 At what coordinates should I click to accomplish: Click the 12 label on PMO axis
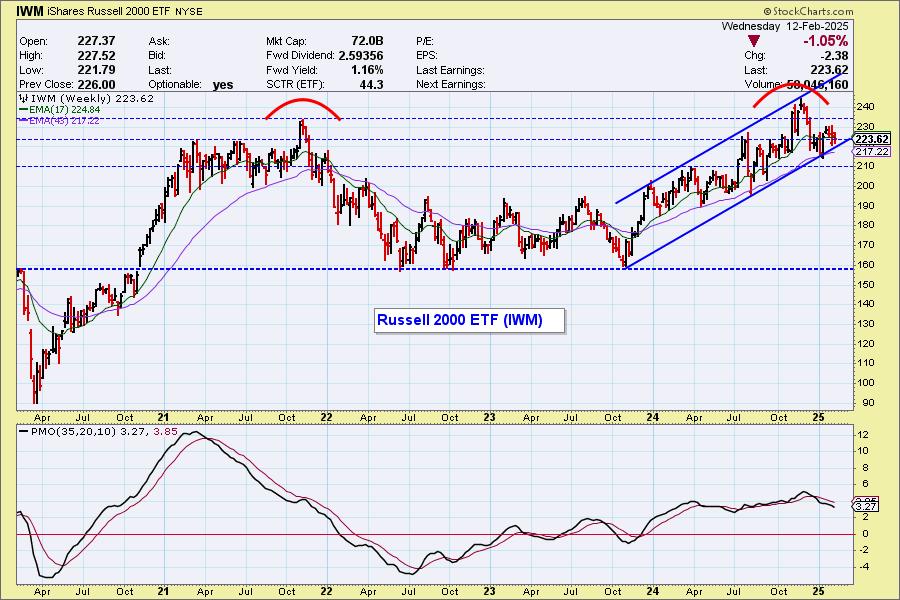[x=864, y=435]
